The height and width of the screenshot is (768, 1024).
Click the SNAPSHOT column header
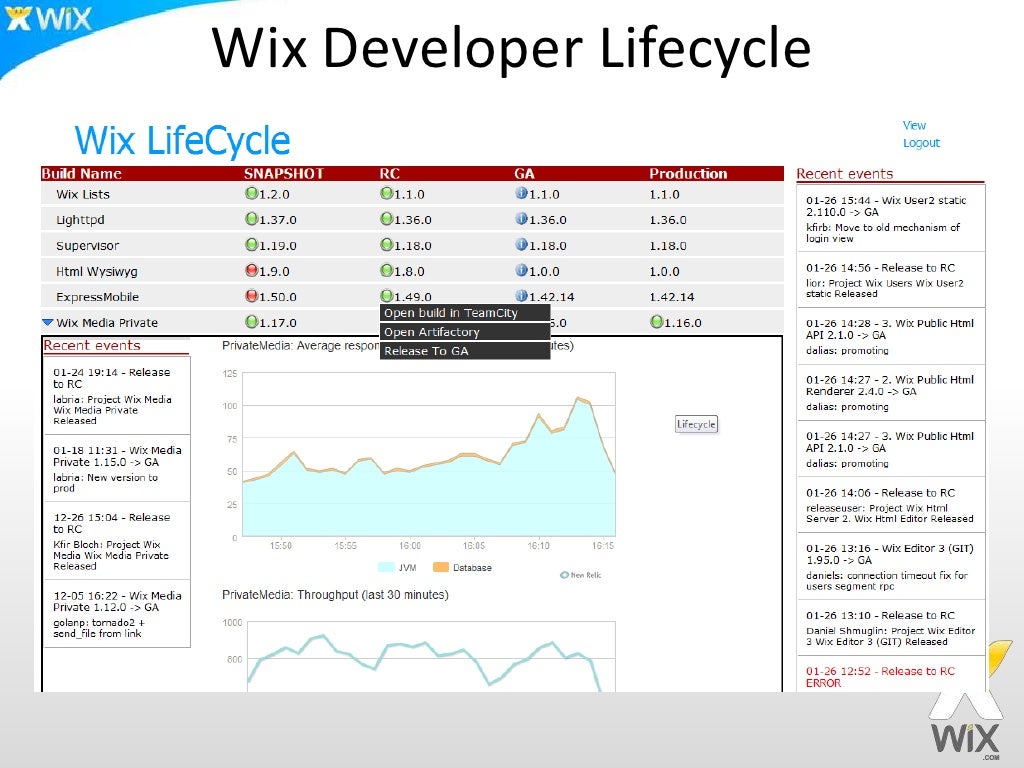point(284,174)
